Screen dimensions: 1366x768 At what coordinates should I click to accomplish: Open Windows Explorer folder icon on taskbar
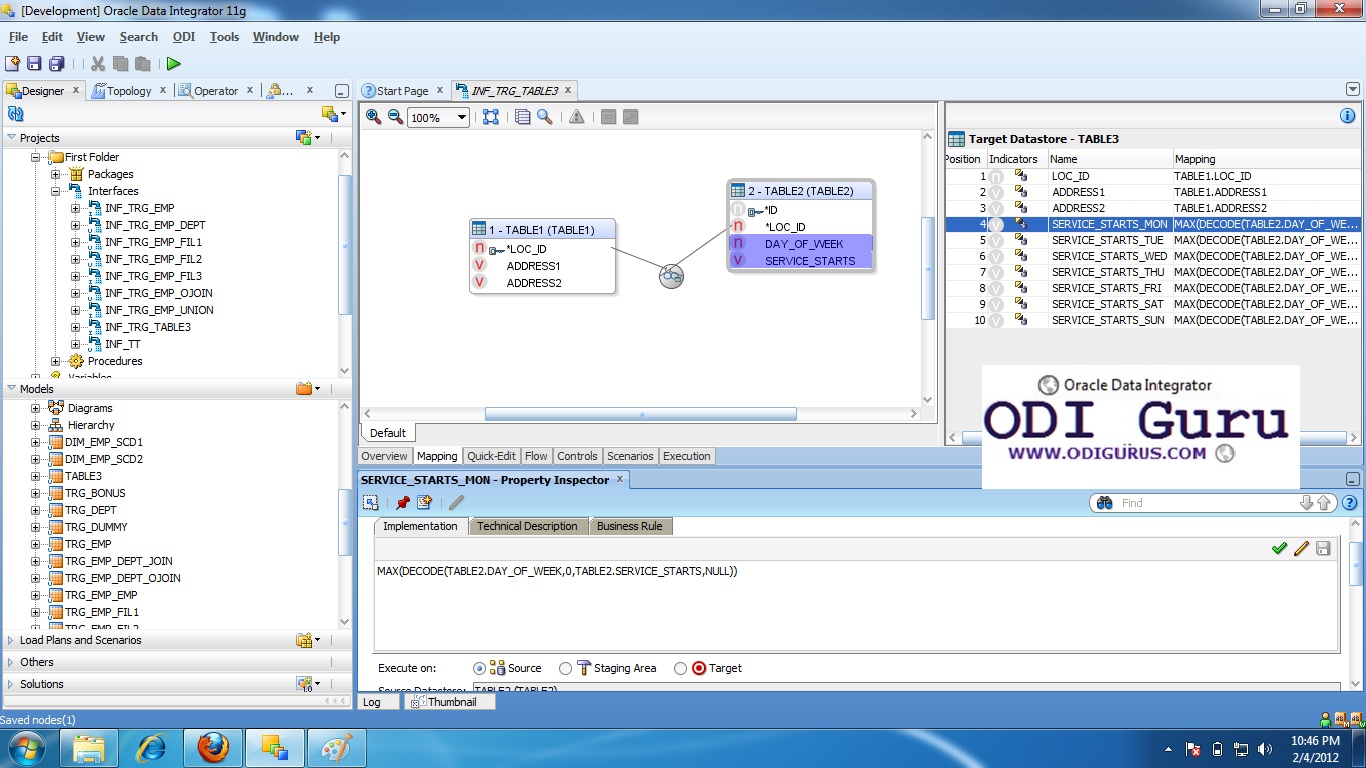click(90, 747)
